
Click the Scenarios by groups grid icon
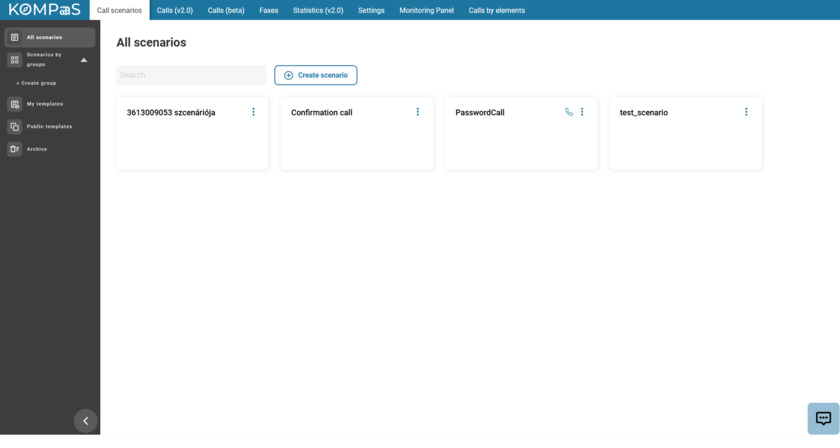tap(14, 60)
